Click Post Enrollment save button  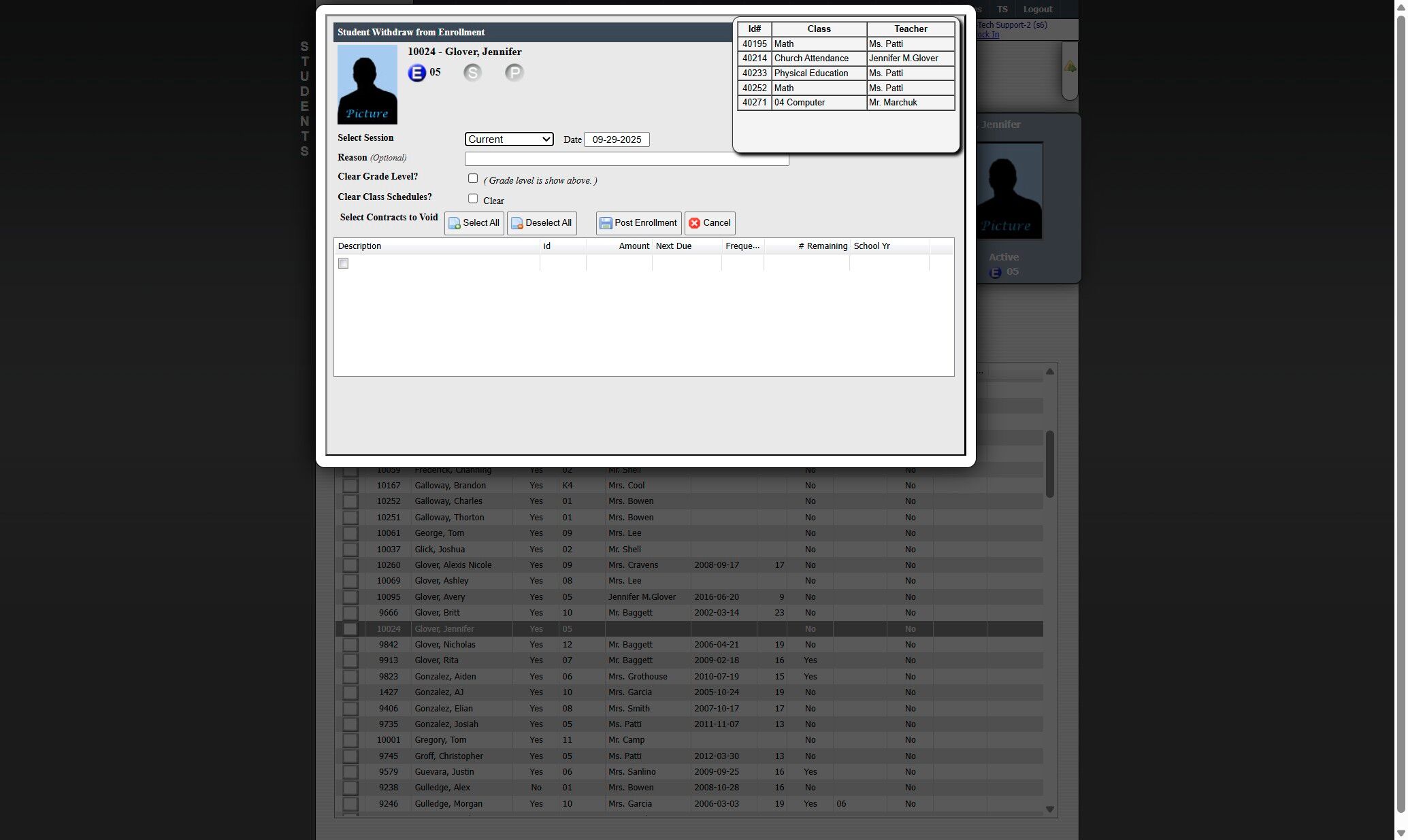point(638,223)
